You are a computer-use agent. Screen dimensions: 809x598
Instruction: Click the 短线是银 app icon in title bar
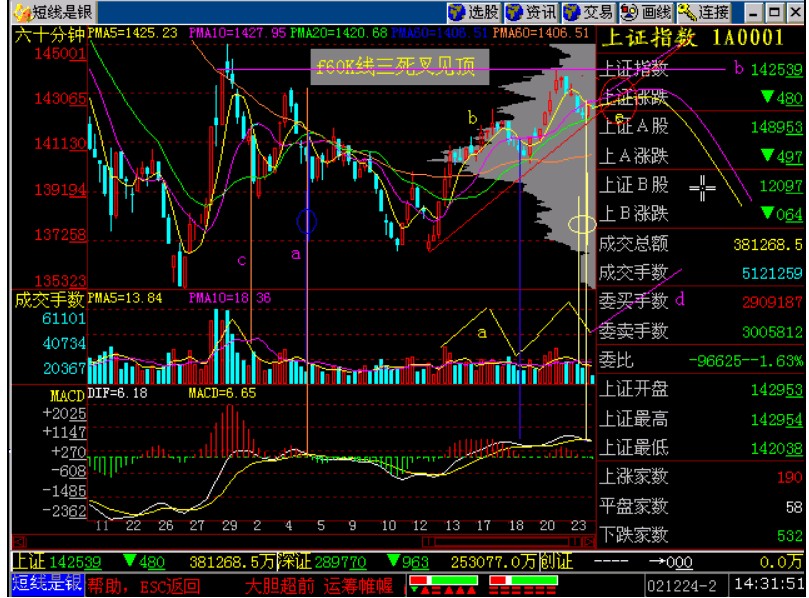(22, 12)
